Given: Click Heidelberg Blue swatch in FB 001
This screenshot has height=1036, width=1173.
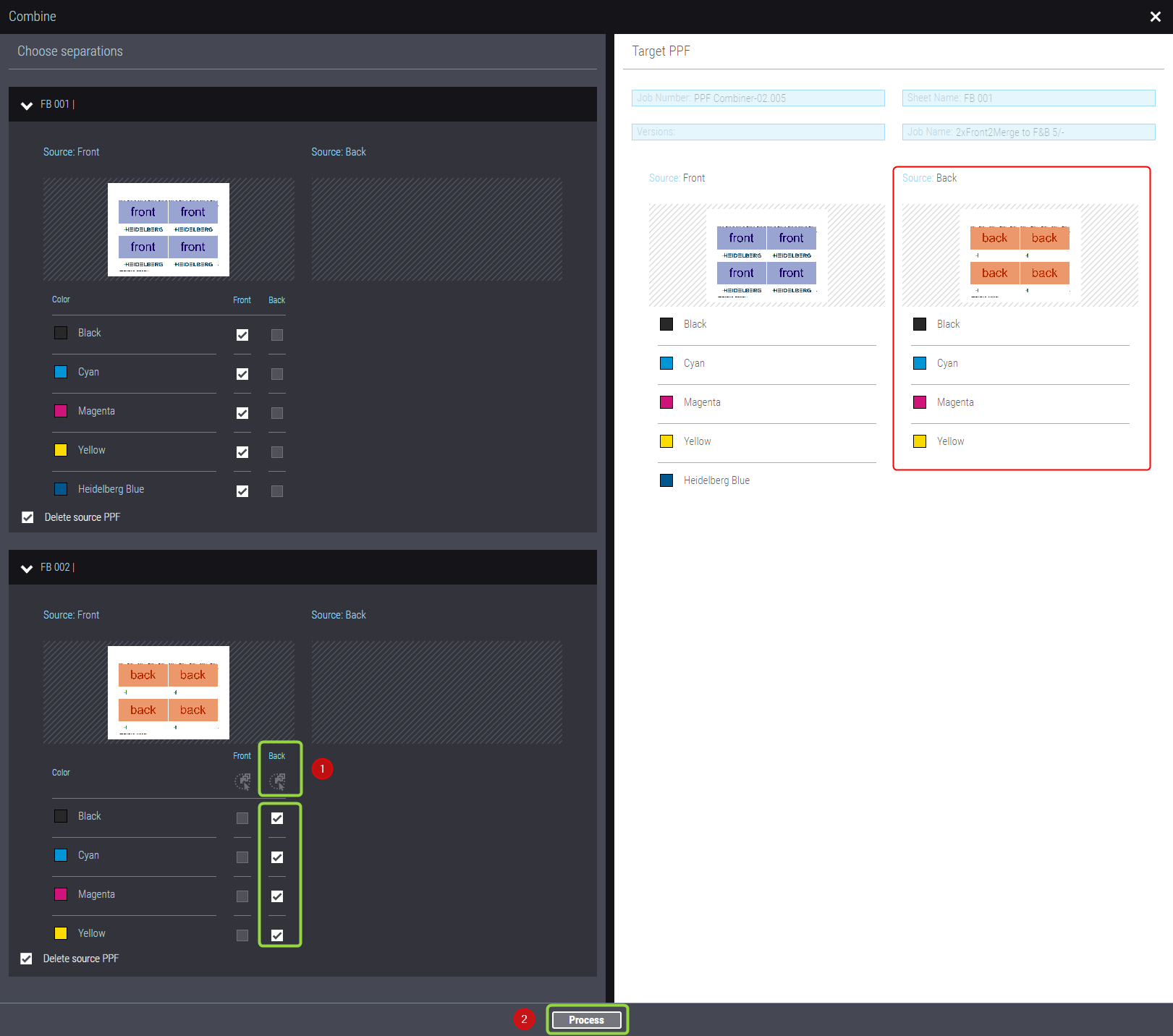Looking at the screenshot, I should pyautogui.click(x=61, y=489).
